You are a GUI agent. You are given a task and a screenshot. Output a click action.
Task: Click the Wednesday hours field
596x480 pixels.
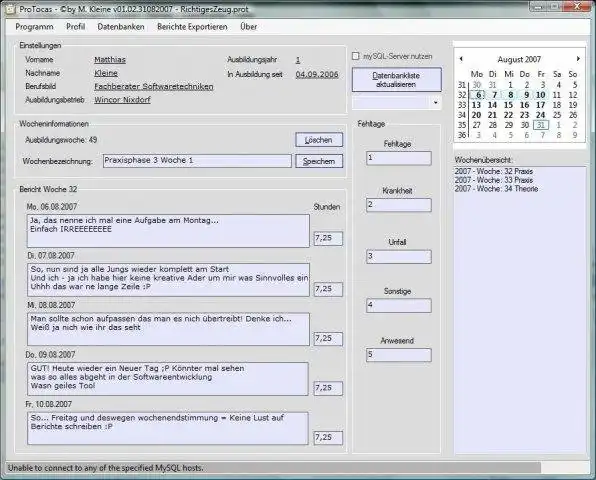(x=328, y=339)
